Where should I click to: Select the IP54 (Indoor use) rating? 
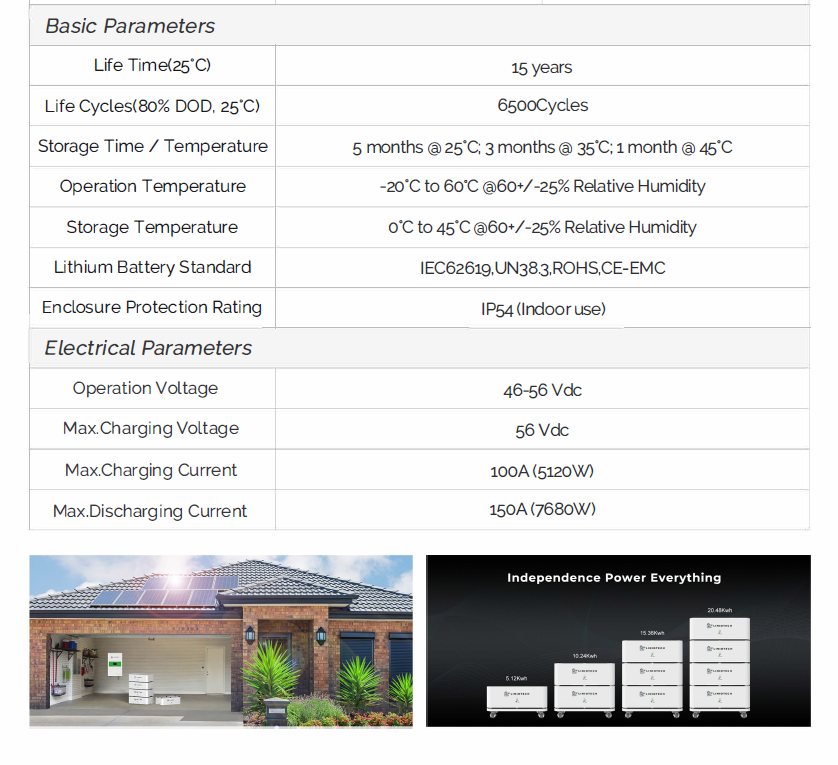click(x=542, y=309)
